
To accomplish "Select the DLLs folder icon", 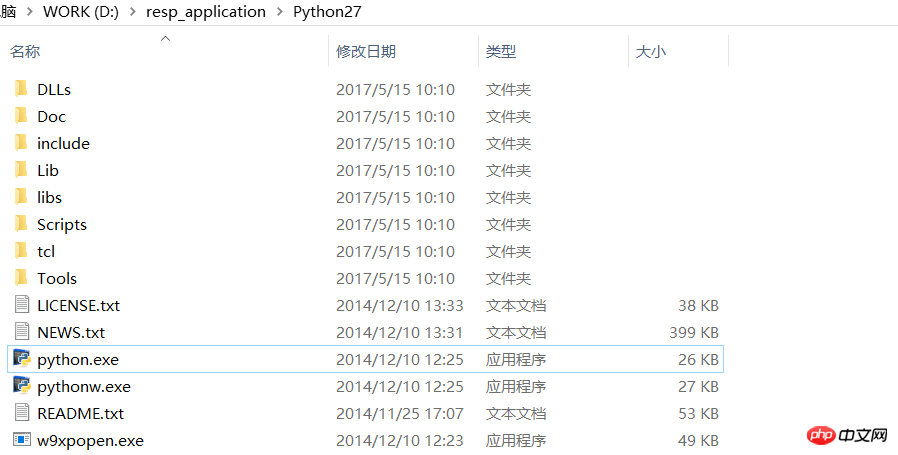I will click(21, 89).
